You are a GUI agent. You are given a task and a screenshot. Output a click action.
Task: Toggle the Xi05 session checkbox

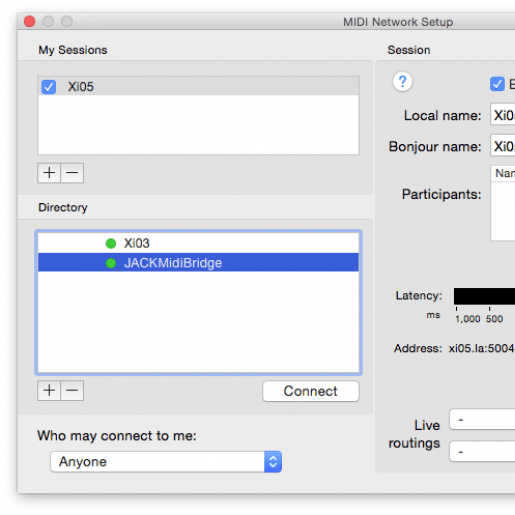pos(49,87)
